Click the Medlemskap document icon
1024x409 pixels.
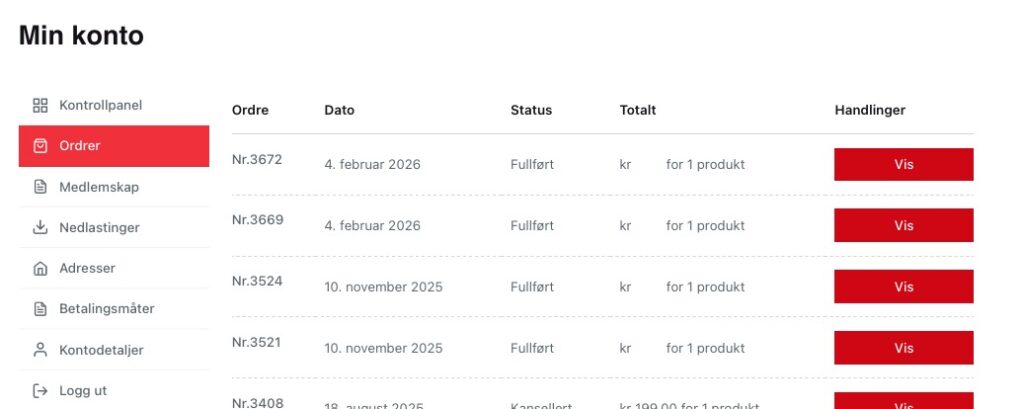[x=40, y=187]
